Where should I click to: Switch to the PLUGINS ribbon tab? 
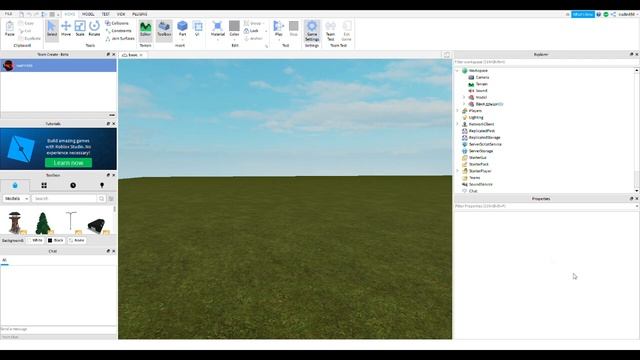140,14
